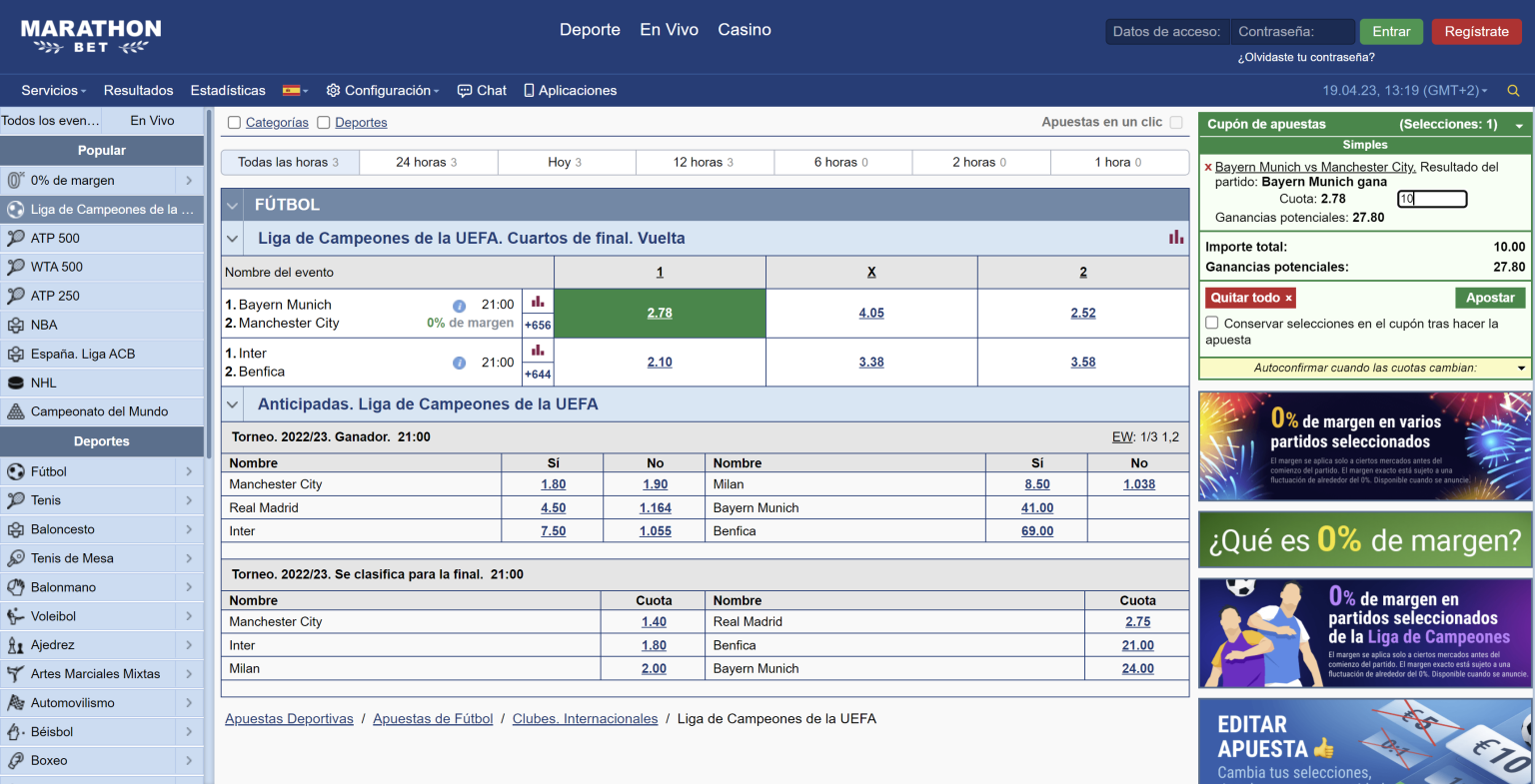
Task: Click the NBA basketball icon
Action: (15, 326)
